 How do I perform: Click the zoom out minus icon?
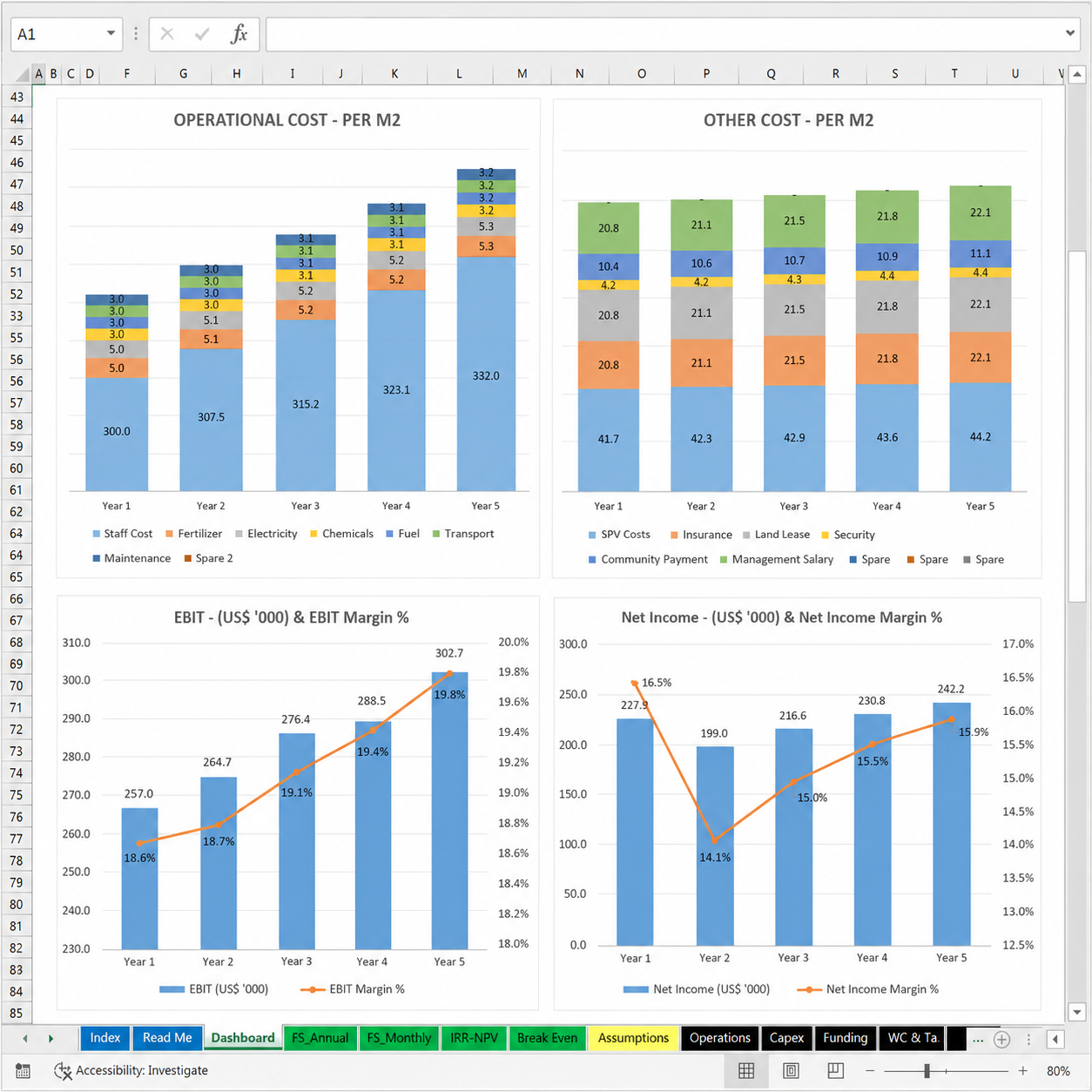pos(870,1070)
